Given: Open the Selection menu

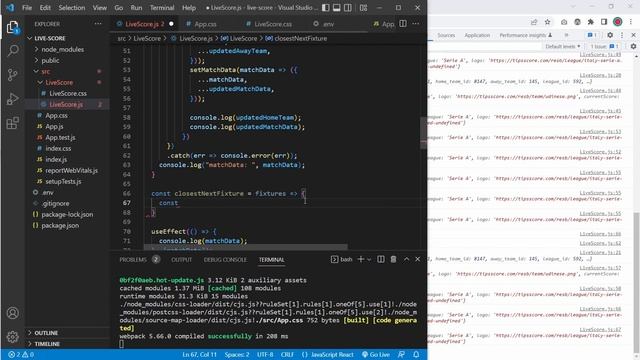Looking at the screenshot, I should (x=71, y=8).
